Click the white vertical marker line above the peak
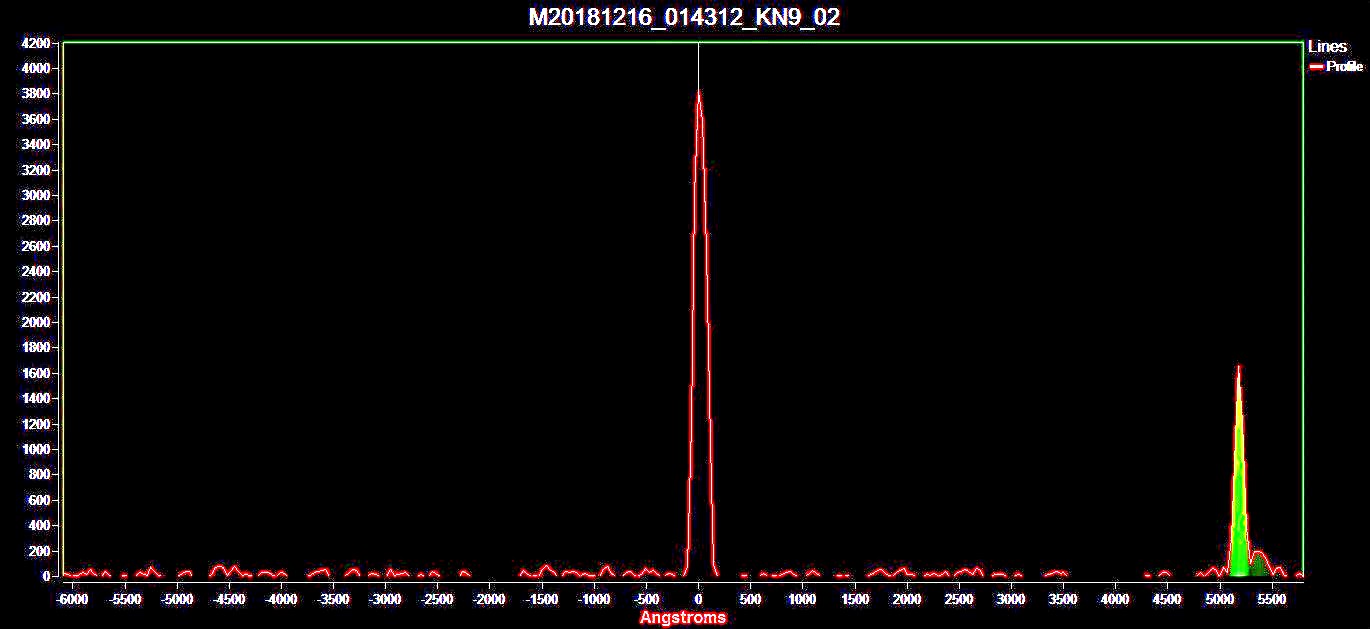 (698, 65)
